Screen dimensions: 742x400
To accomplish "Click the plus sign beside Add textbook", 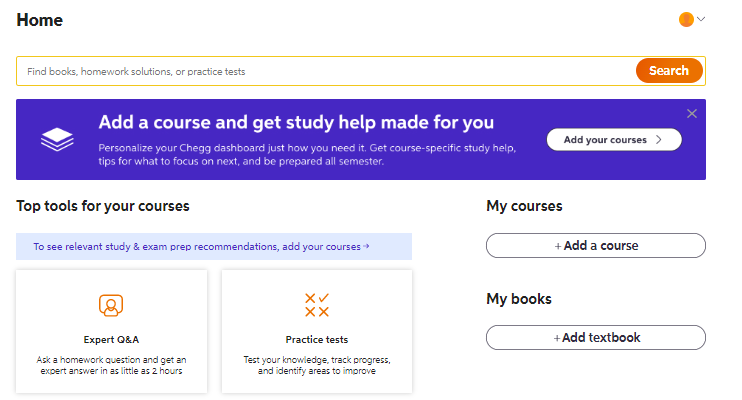I will [x=557, y=338].
